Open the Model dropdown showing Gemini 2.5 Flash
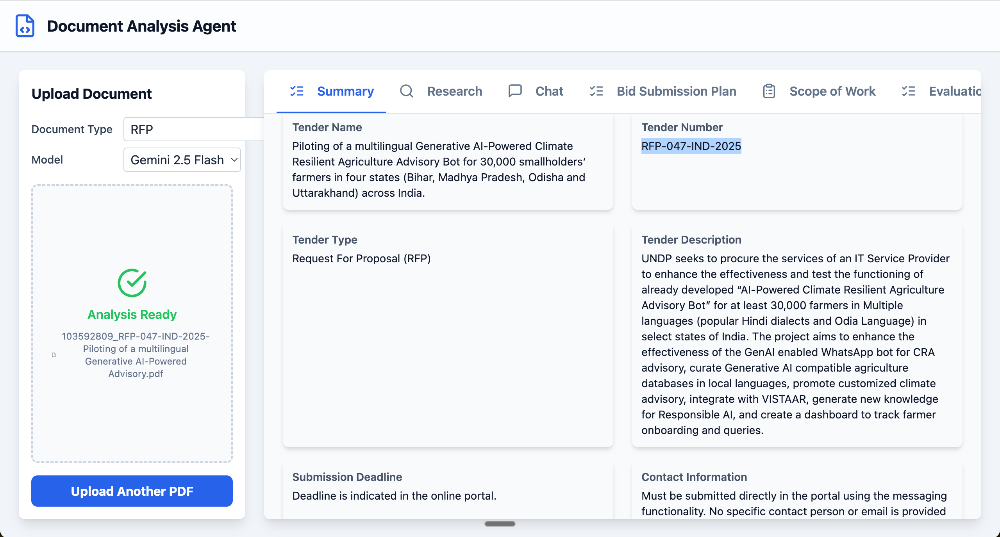This screenshot has height=537, width=1000. [x=182, y=159]
